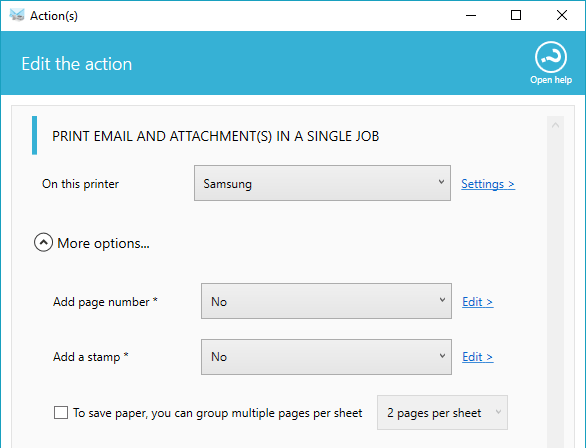The image size is (586, 448).
Task: Close the Action(s) window
Action: tap(562, 15)
